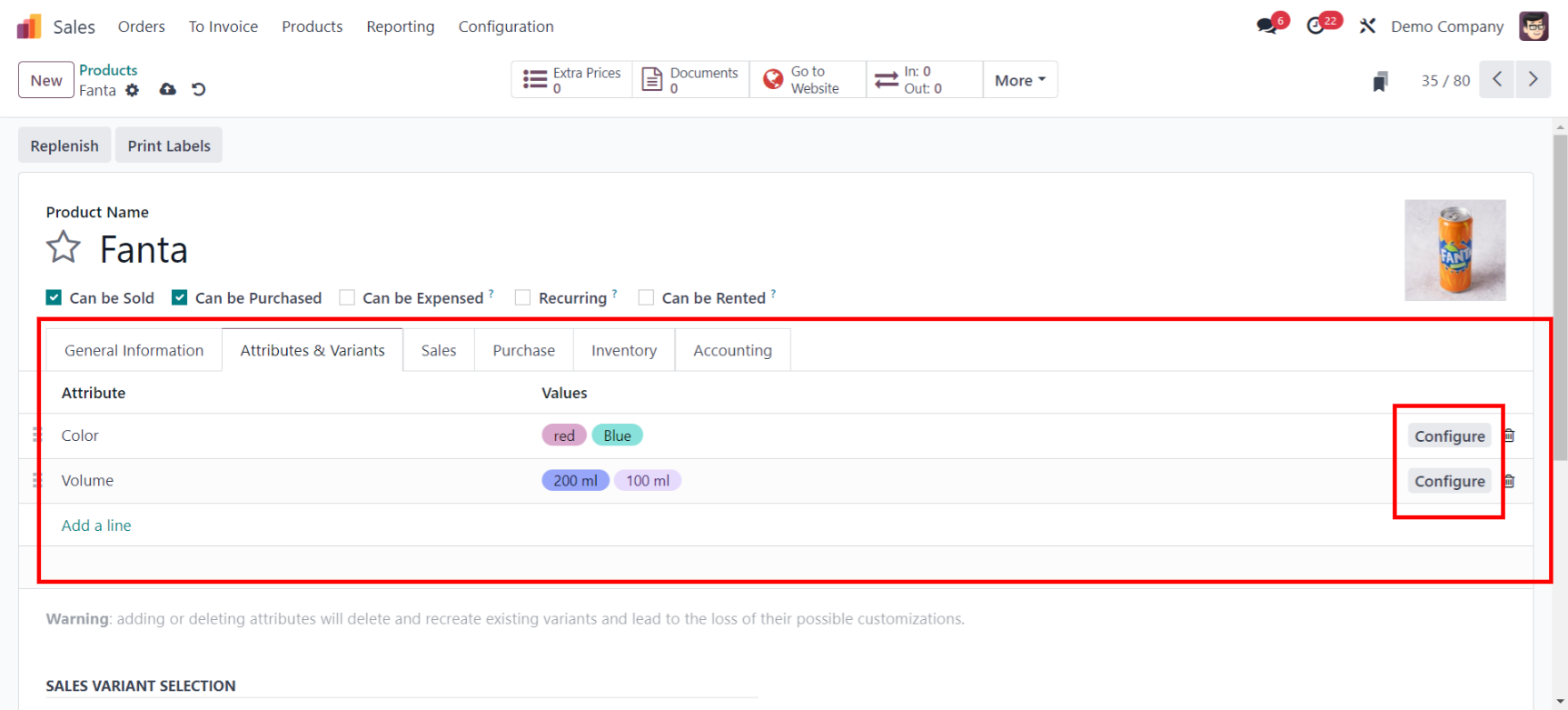Open the activities clock icon

tap(1315, 26)
